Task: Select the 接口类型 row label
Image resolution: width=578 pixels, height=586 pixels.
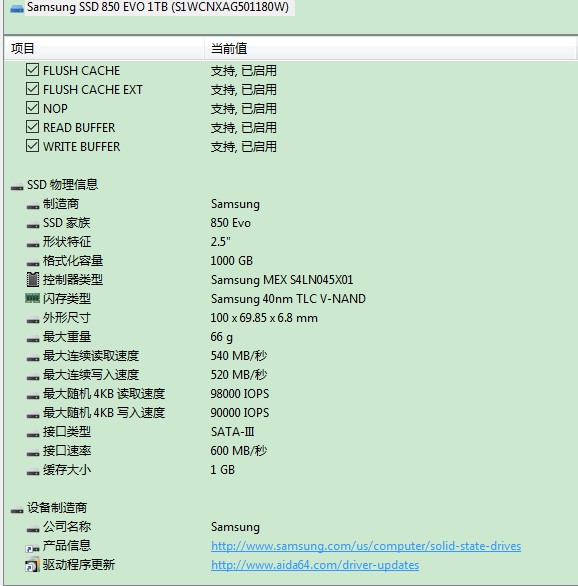Action: [67, 432]
